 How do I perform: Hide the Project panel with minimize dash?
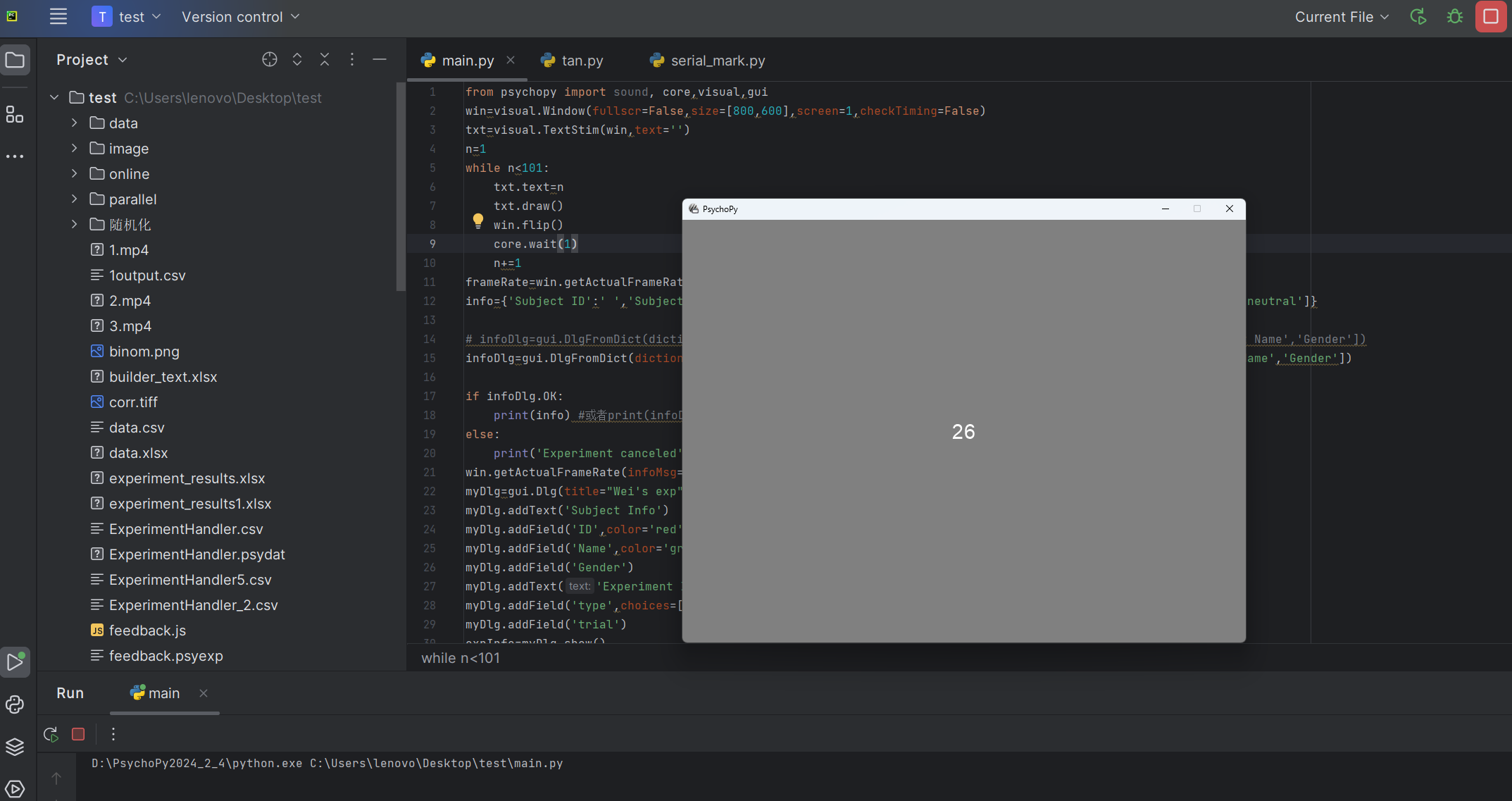(380, 60)
